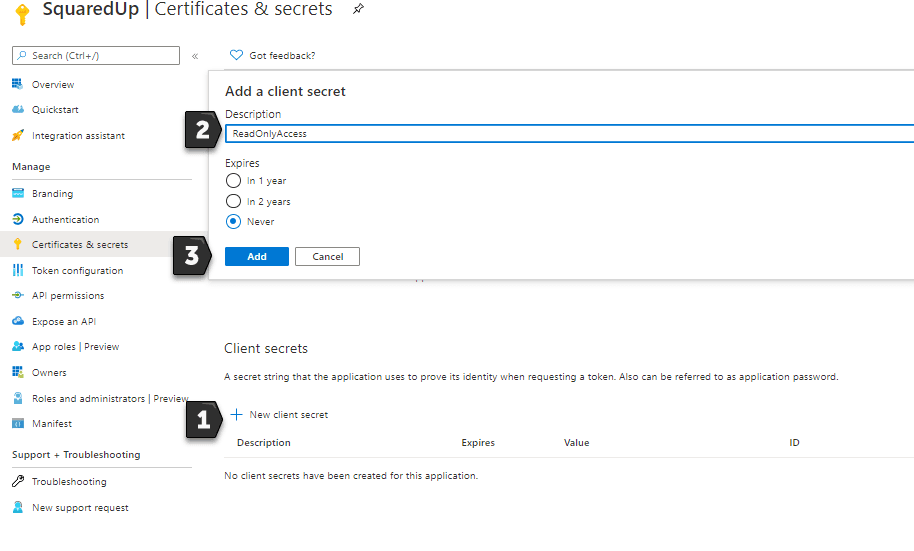Click the Quickstart cloud icon

[x=17, y=109]
